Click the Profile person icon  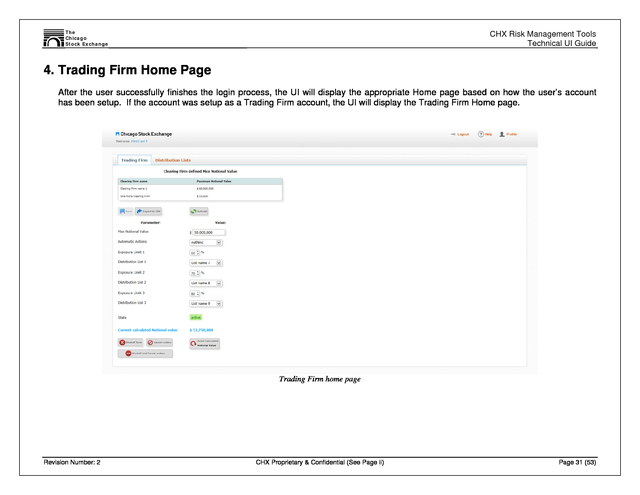tap(502, 134)
